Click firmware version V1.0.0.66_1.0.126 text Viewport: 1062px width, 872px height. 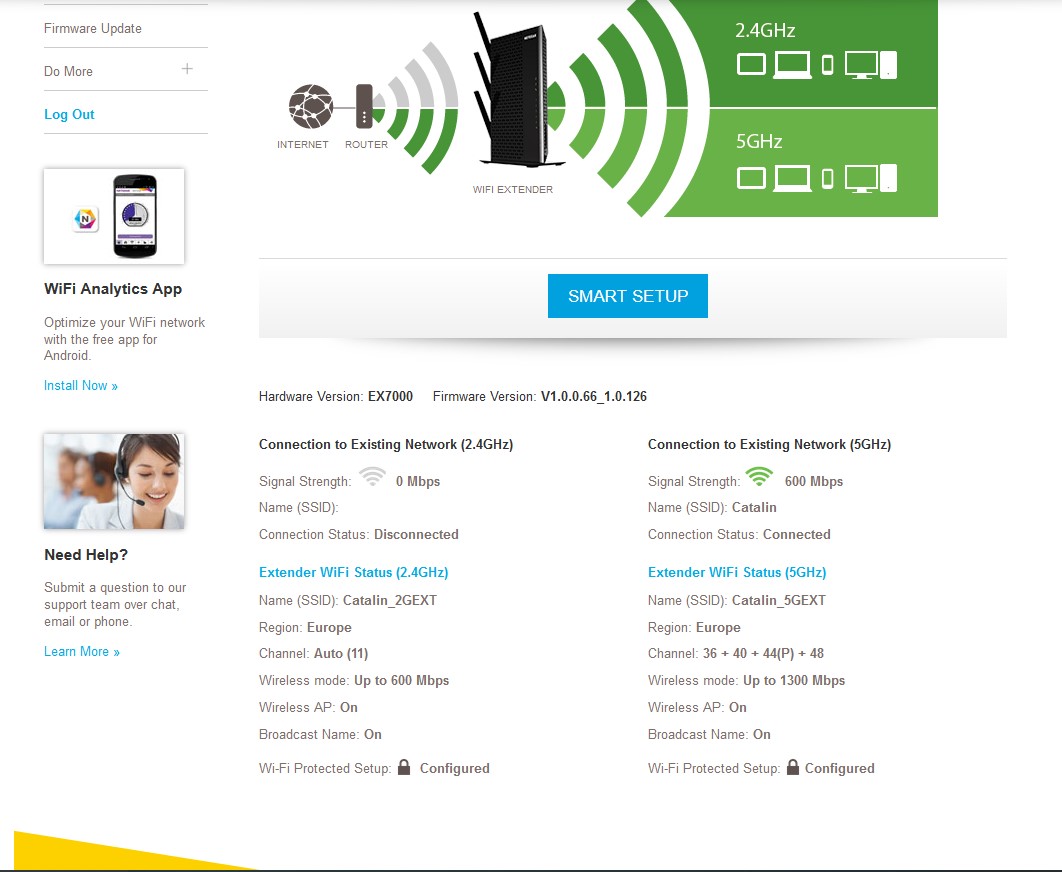coord(594,396)
